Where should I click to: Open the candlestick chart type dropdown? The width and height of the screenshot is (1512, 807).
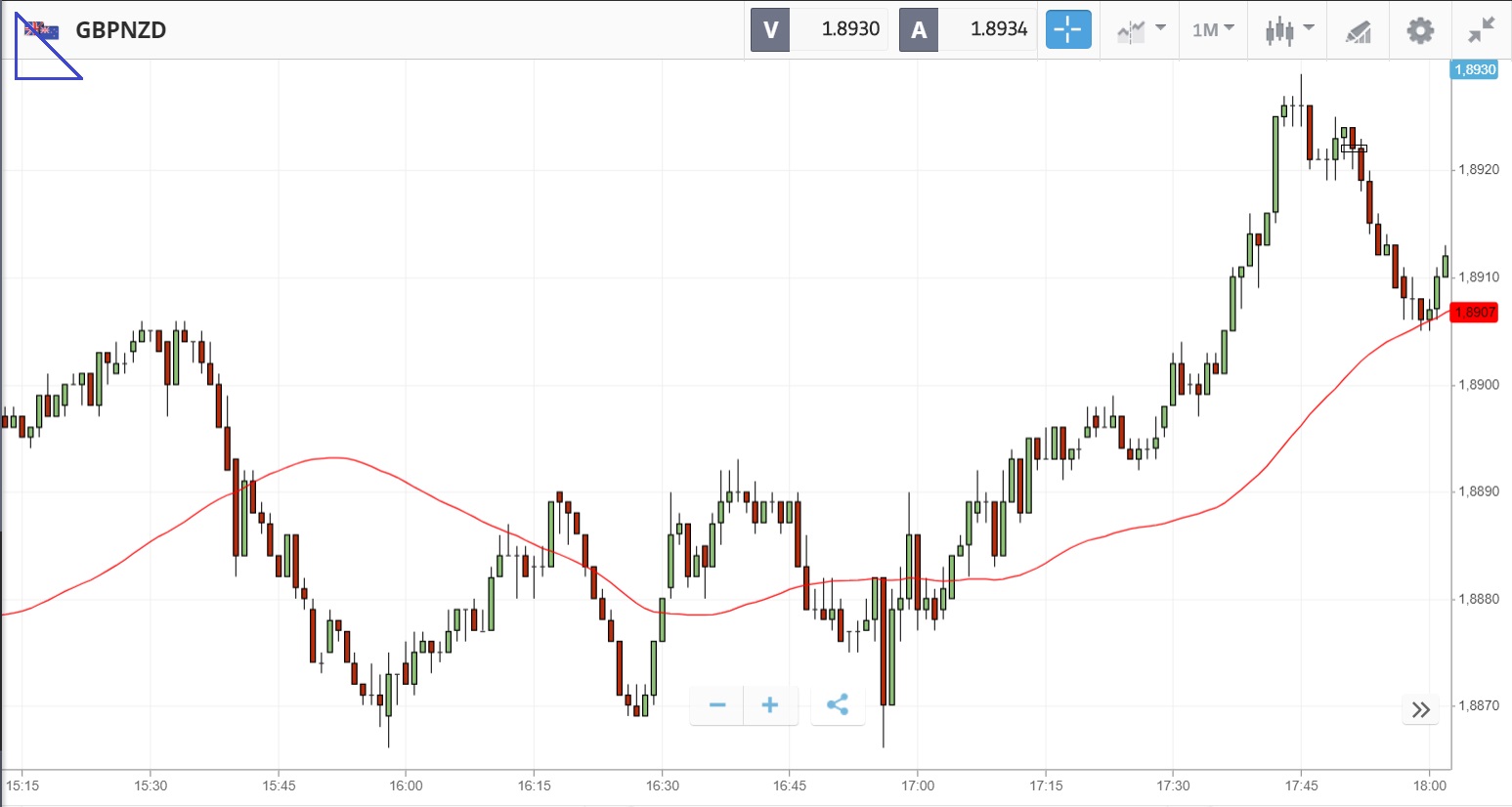click(x=1289, y=29)
